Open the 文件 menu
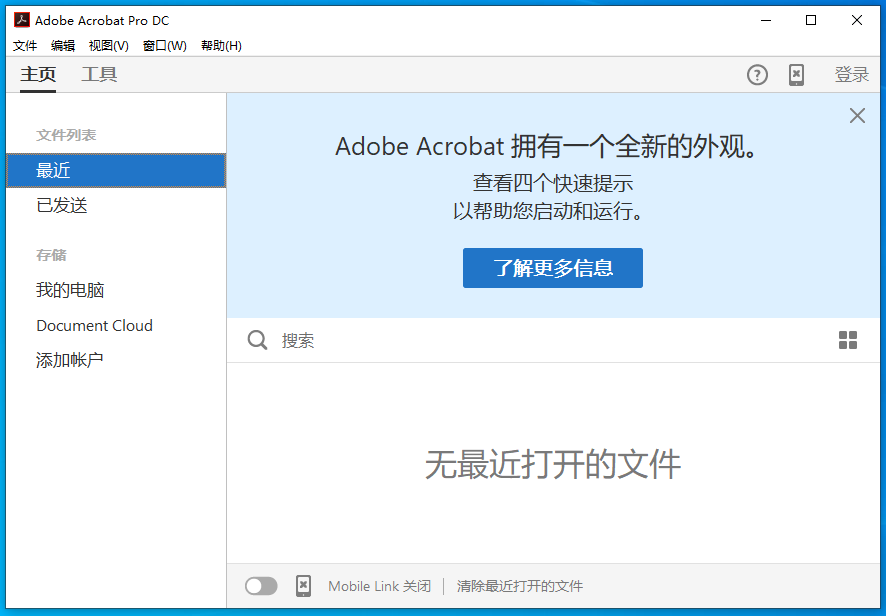 coord(25,46)
